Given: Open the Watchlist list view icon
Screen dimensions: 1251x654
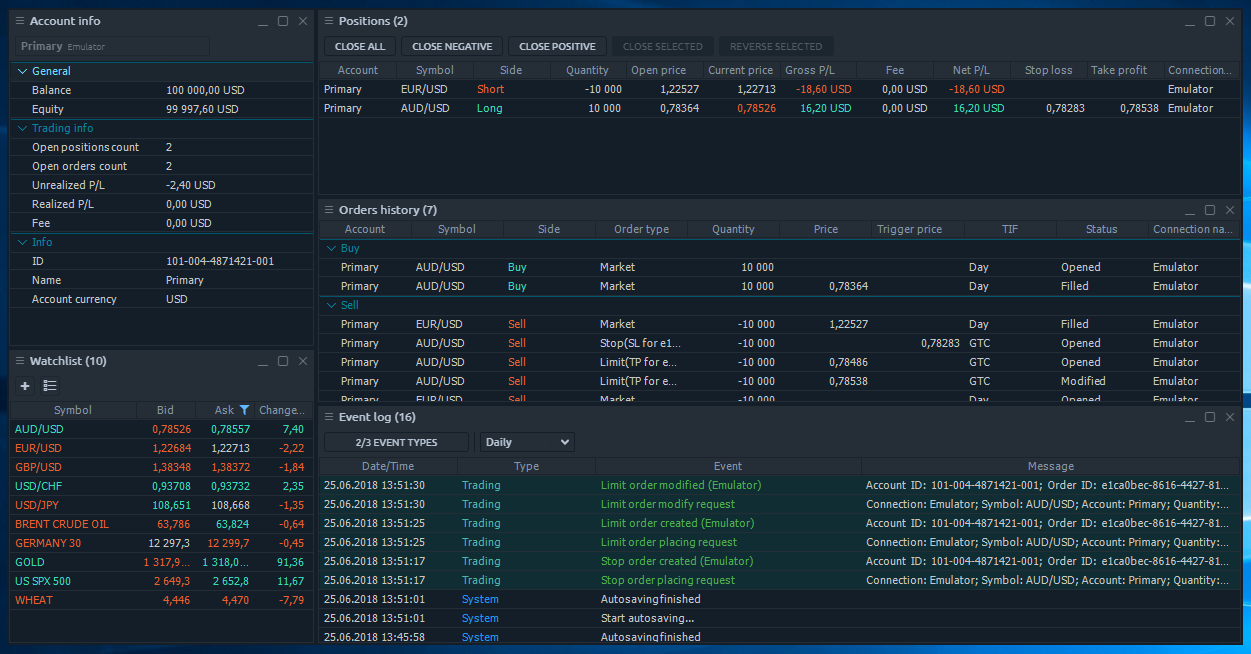Looking at the screenshot, I should click(x=50, y=386).
